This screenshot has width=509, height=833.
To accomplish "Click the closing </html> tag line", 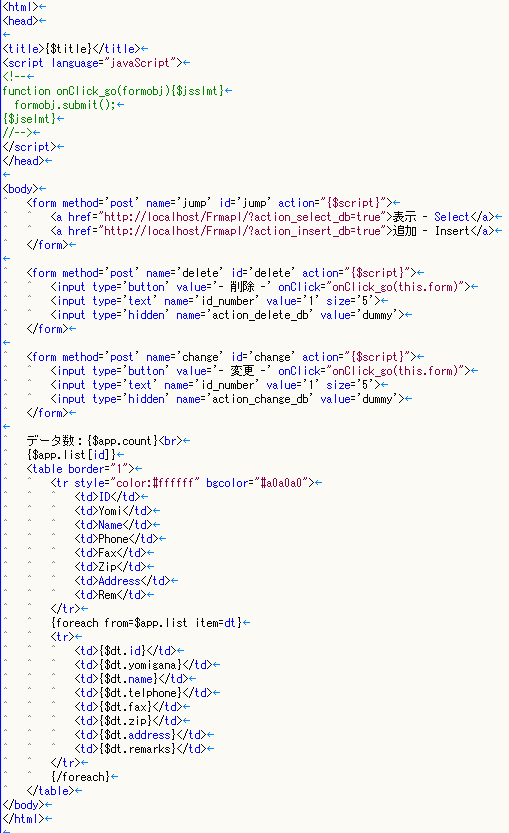I will click(23, 819).
